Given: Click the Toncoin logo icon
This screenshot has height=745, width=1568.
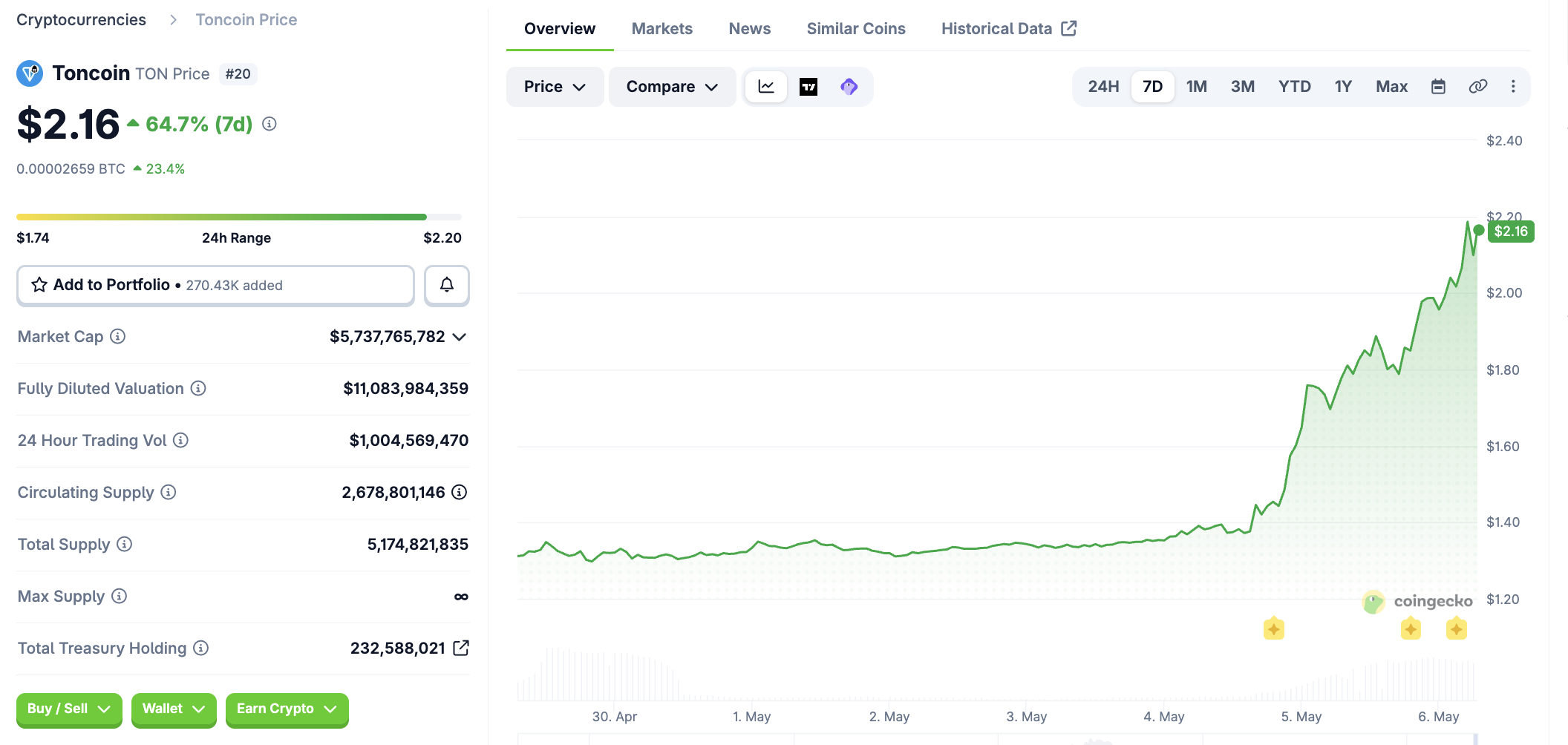Looking at the screenshot, I should point(30,73).
